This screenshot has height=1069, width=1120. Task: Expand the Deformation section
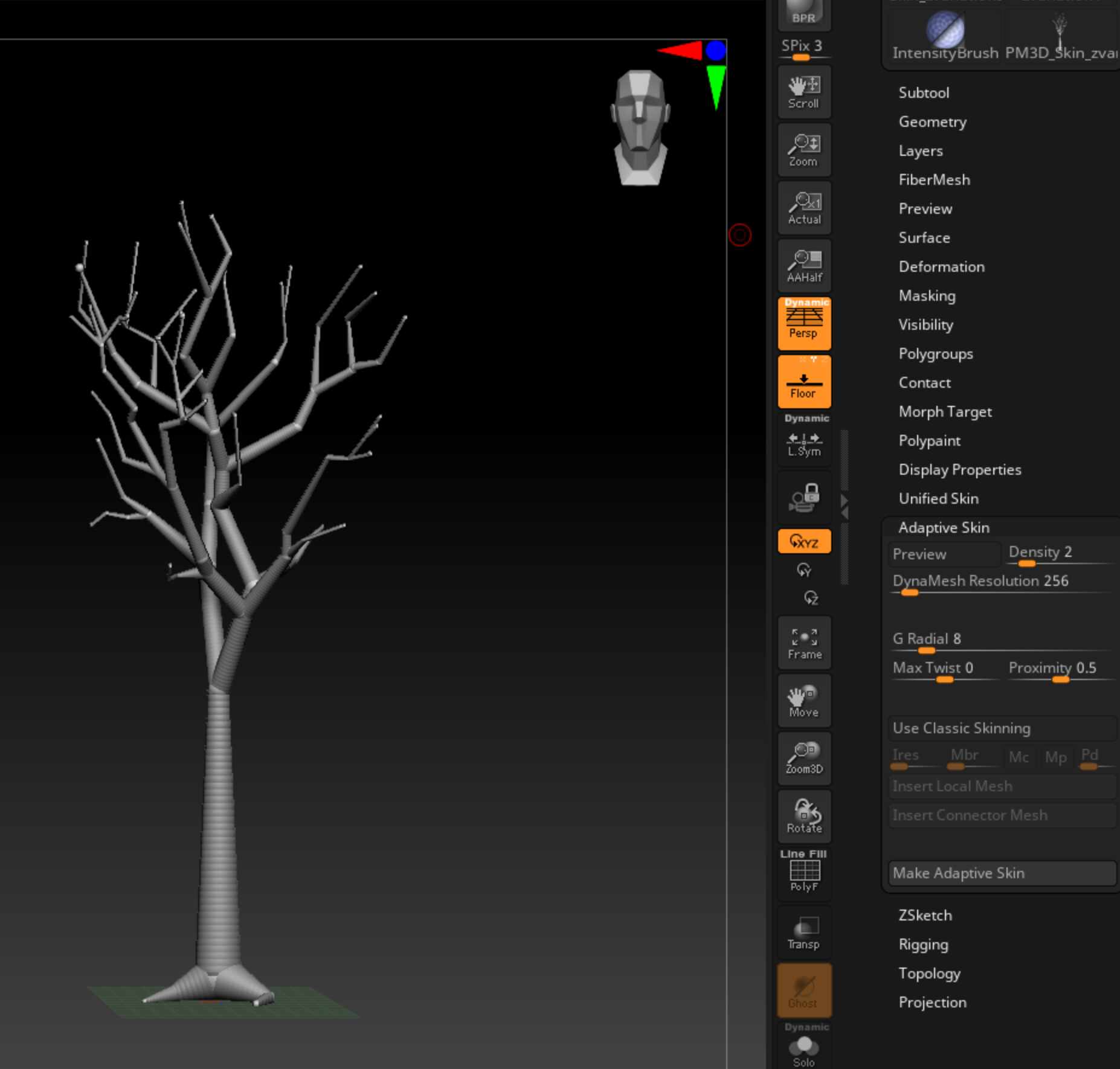(x=941, y=267)
